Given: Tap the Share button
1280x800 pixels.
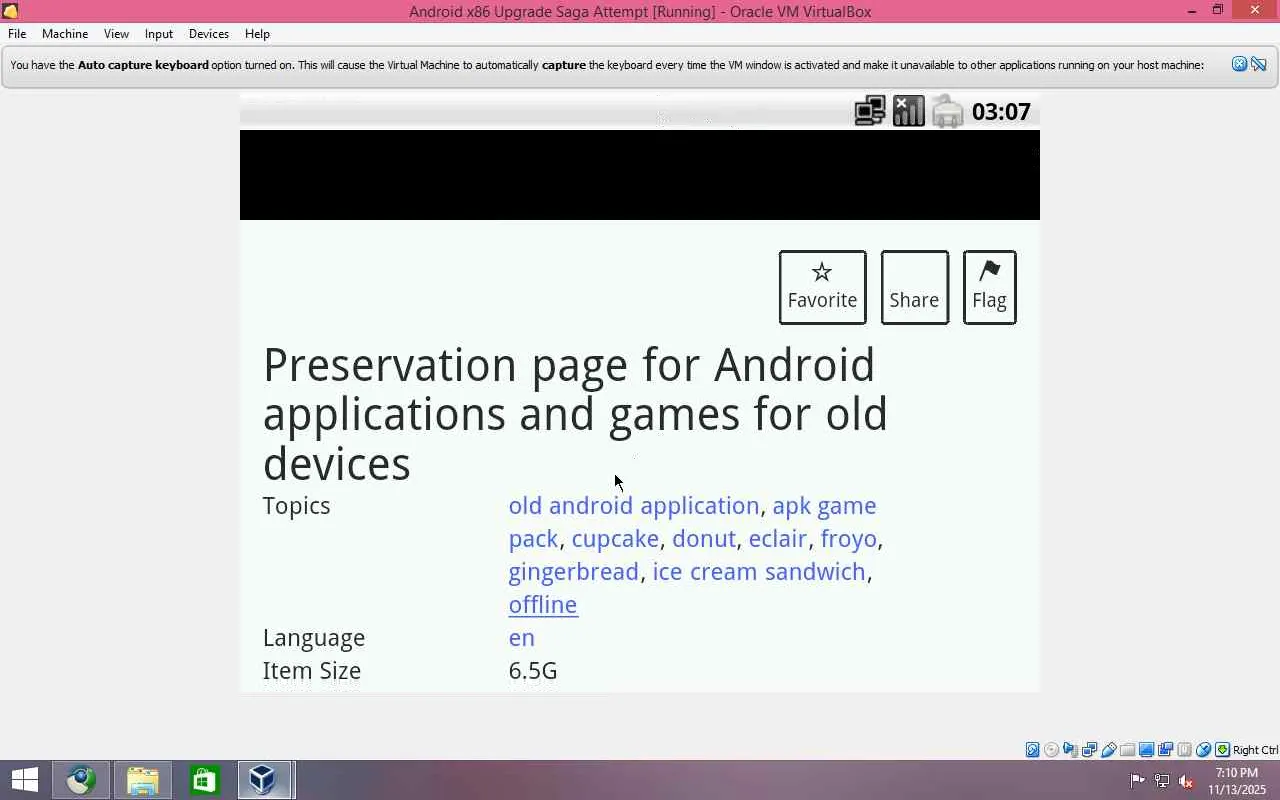Looking at the screenshot, I should pyautogui.click(x=914, y=287).
